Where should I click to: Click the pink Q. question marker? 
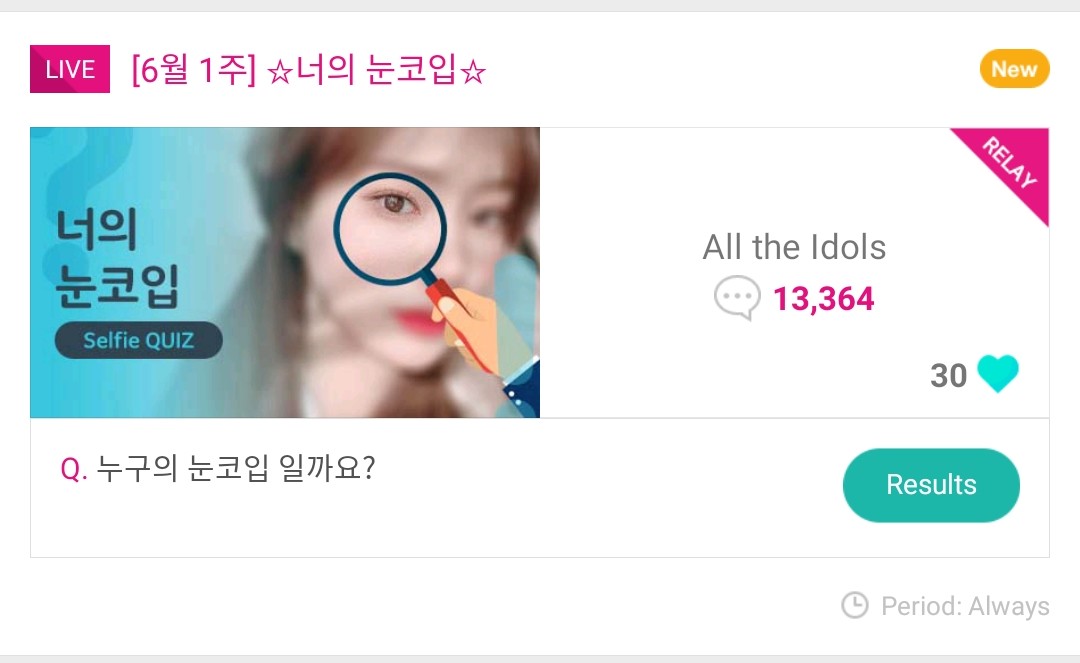pos(74,469)
